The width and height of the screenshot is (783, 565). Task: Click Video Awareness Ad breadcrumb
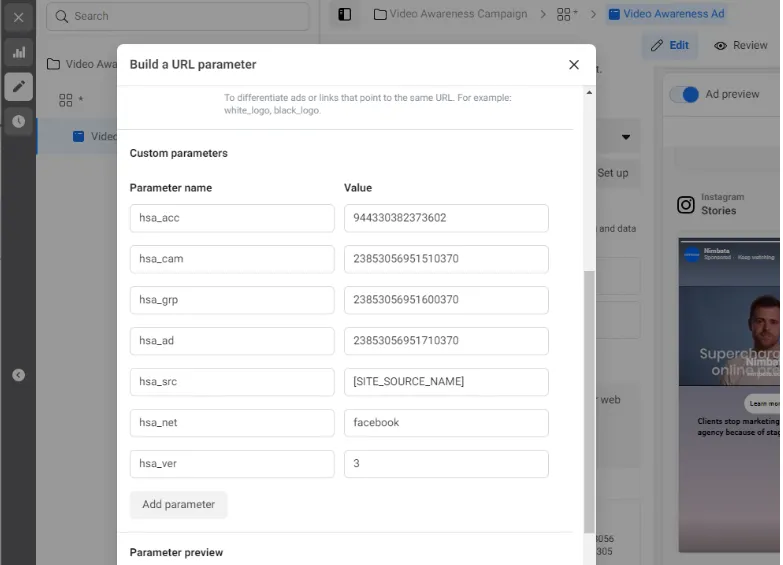[x=667, y=14]
